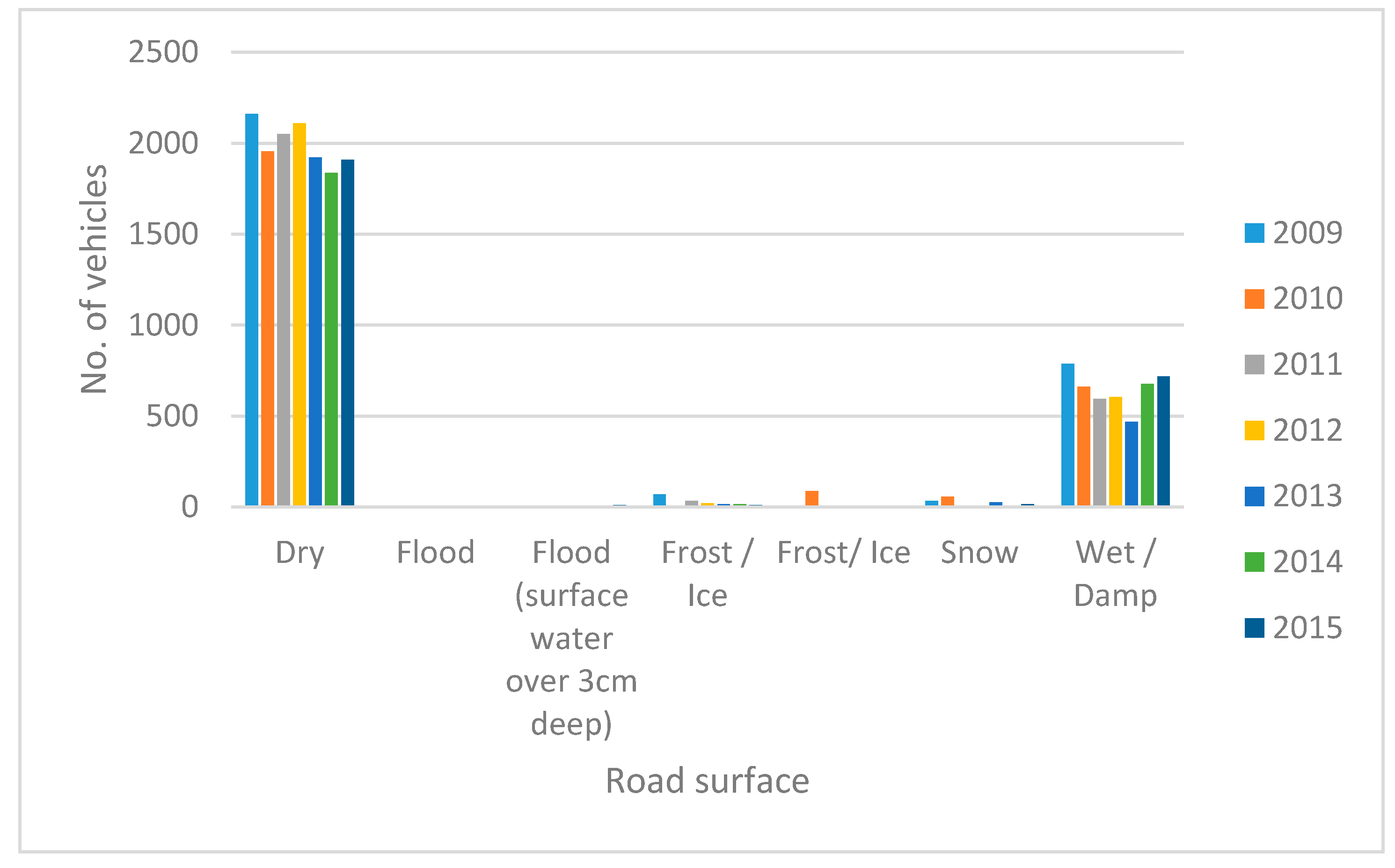
Task: Select the yellow 2012 legend swatch
Action: click(1254, 430)
